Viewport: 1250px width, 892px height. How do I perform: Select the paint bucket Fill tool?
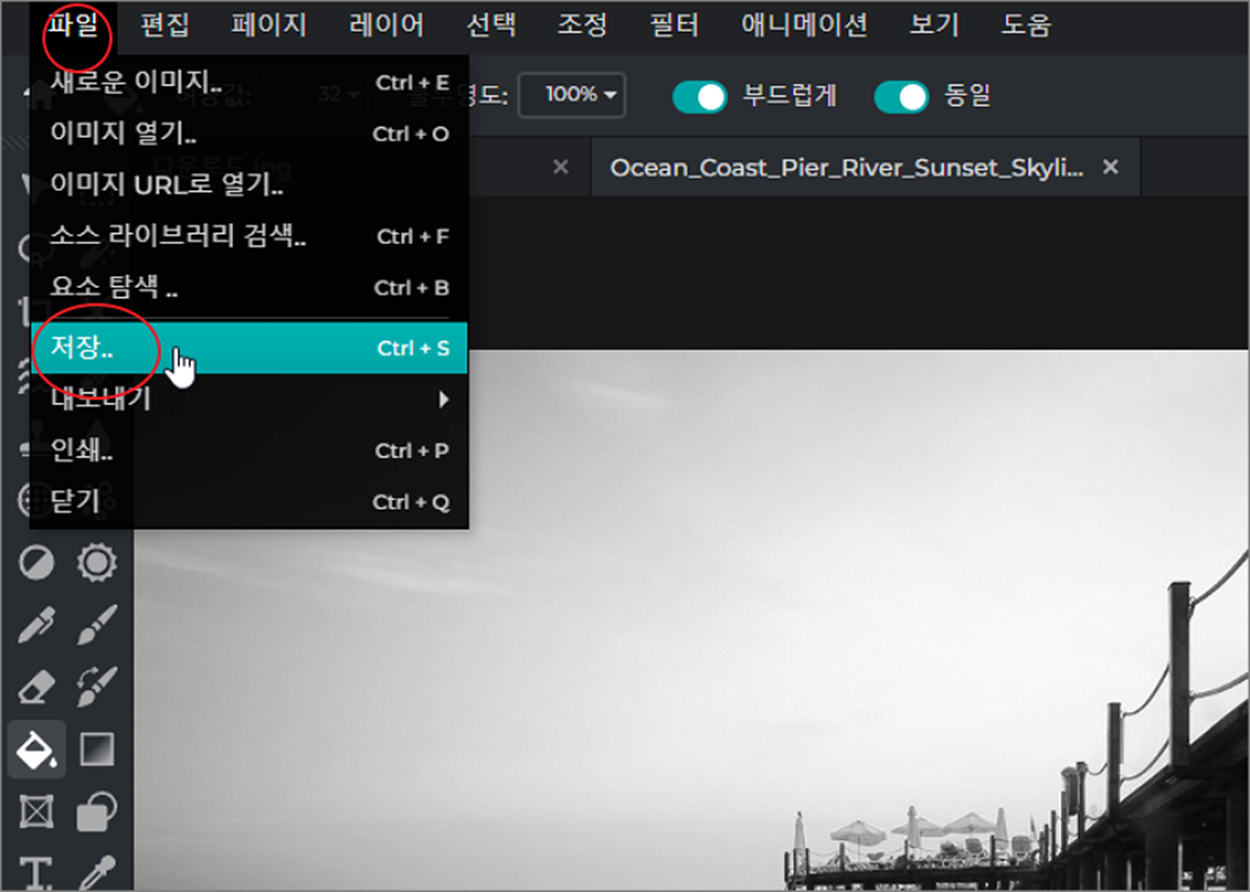pos(37,749)
